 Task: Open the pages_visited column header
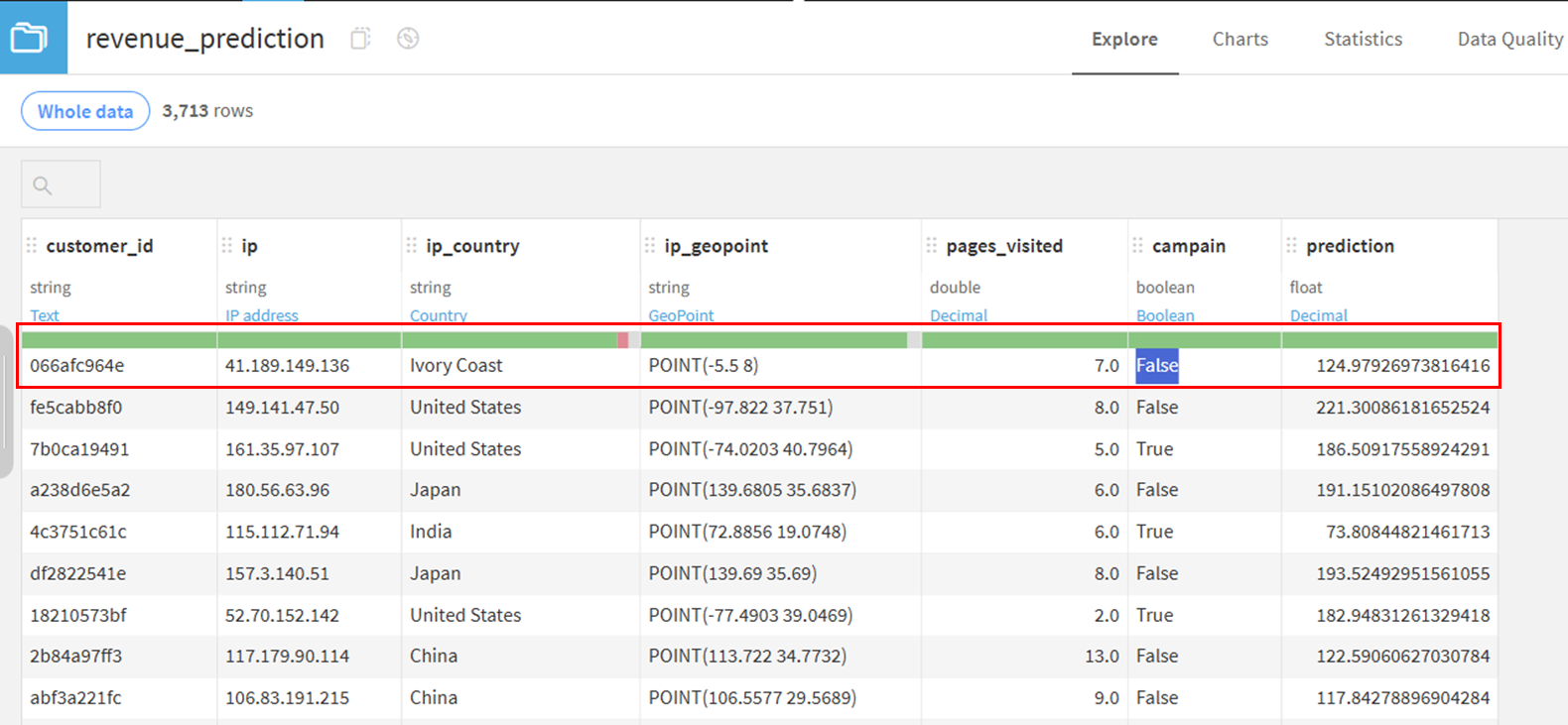point(1004,246)
